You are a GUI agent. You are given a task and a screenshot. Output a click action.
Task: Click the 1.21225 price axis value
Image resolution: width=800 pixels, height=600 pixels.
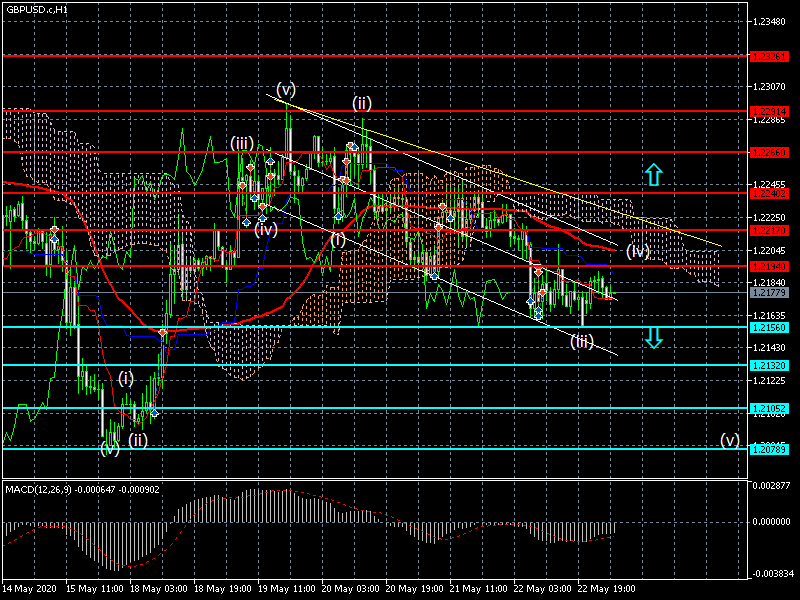(769, 381)
